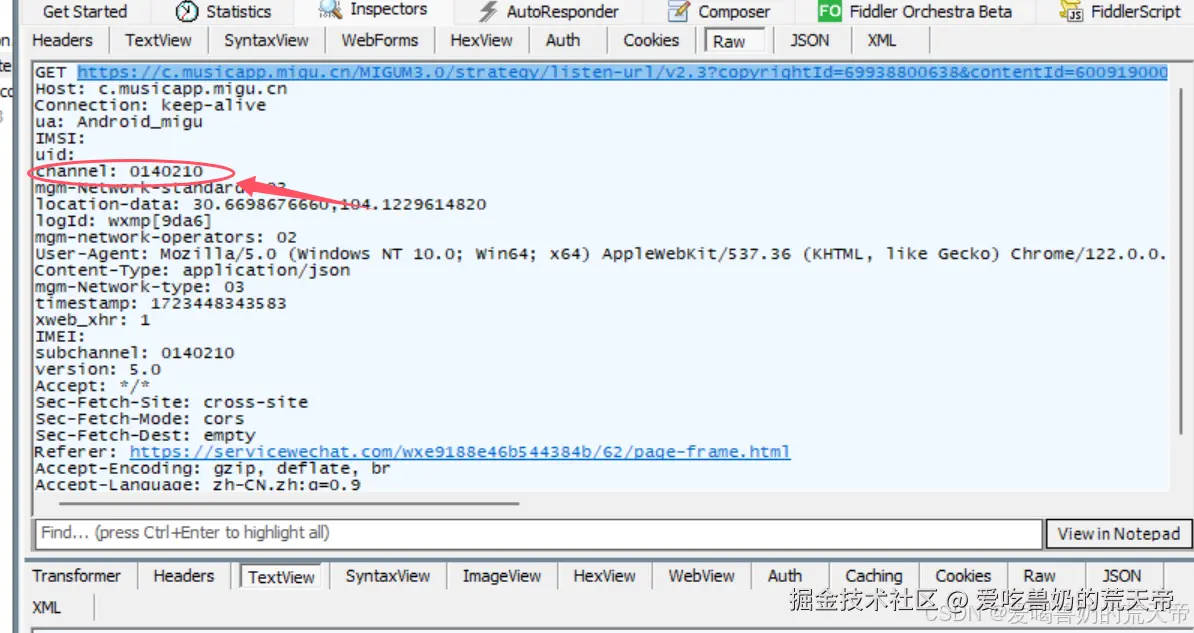1194x633 pixels.
Task: Open the request HexView tab
Action: pyautogui.click(x=481, y=40)
